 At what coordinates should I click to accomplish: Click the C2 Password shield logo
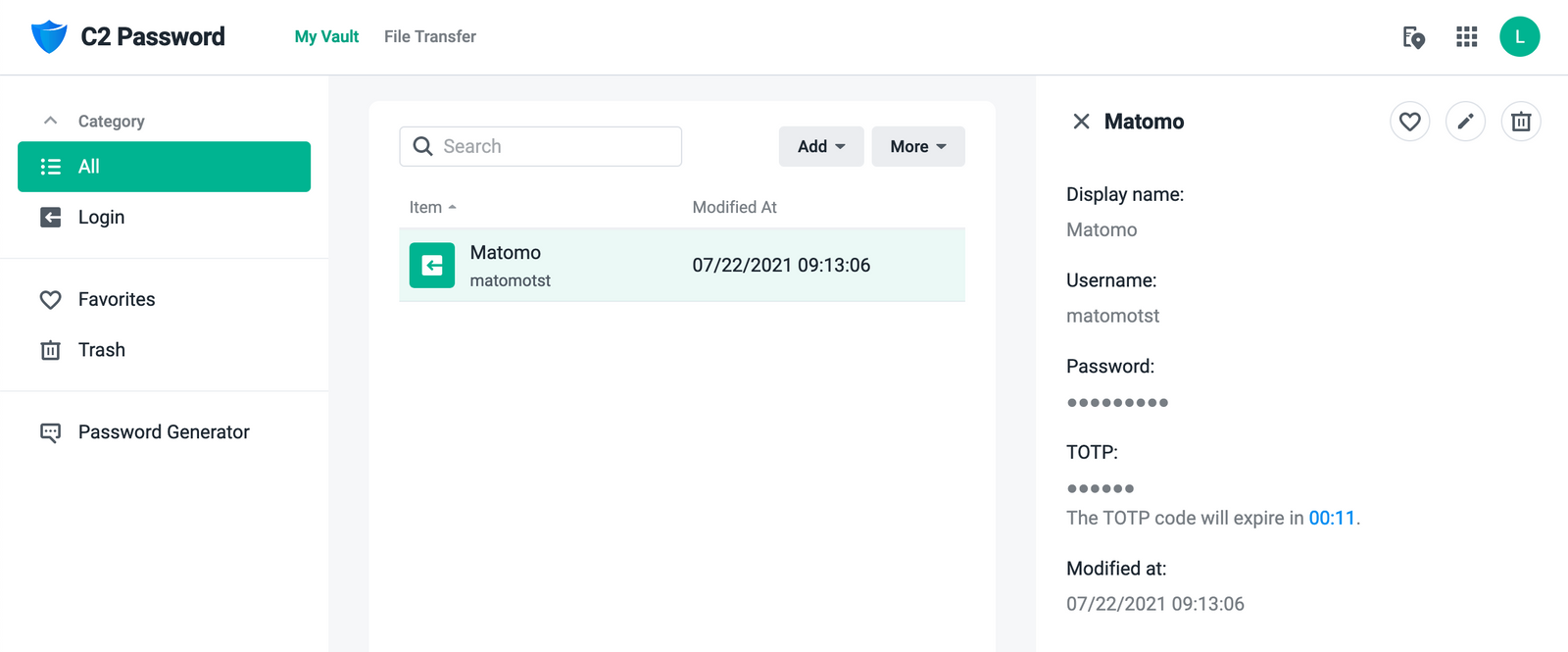tap(49, 36)
